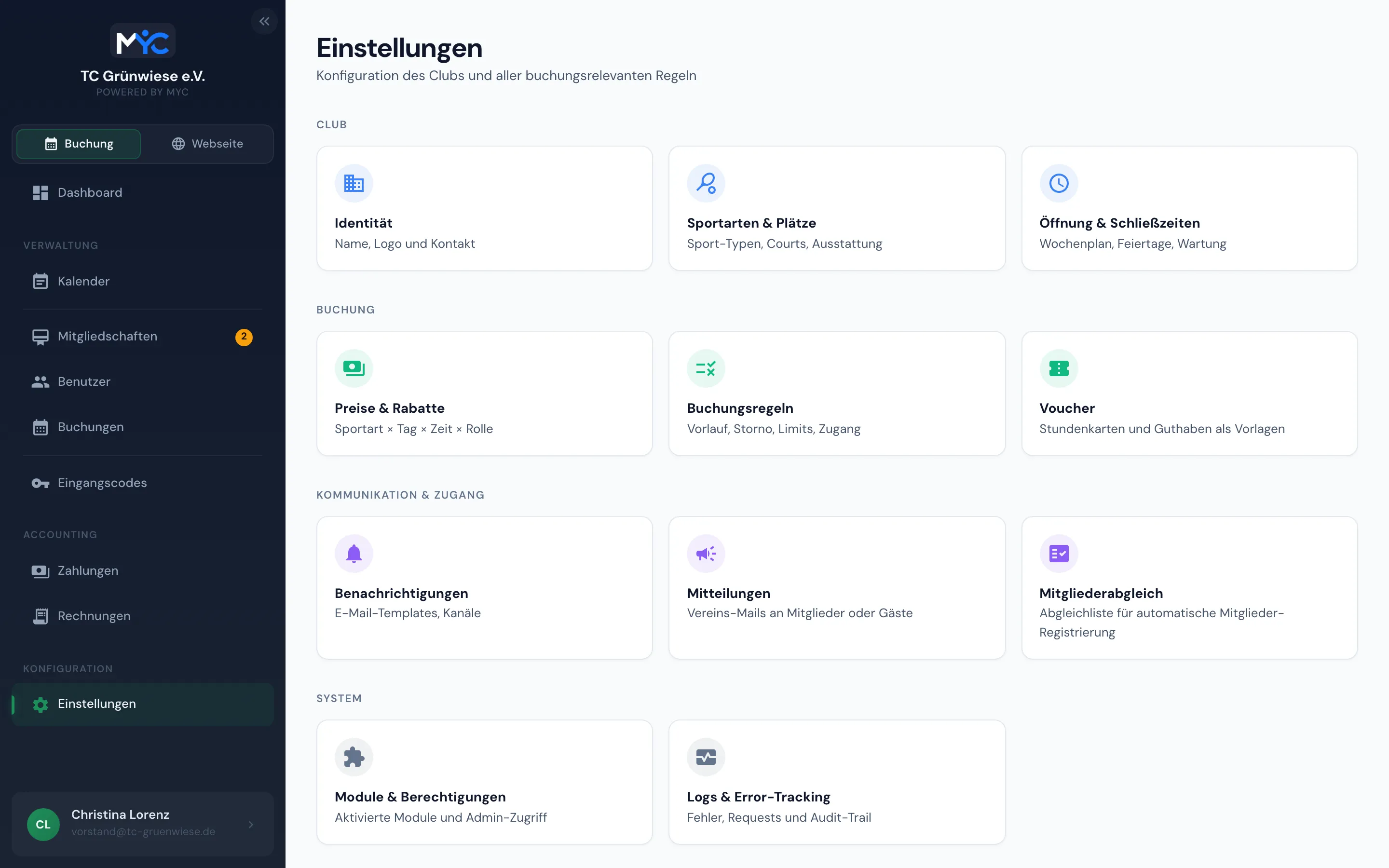
Task: Switch to the Webseite tab
Action: (x=207, y=144)
